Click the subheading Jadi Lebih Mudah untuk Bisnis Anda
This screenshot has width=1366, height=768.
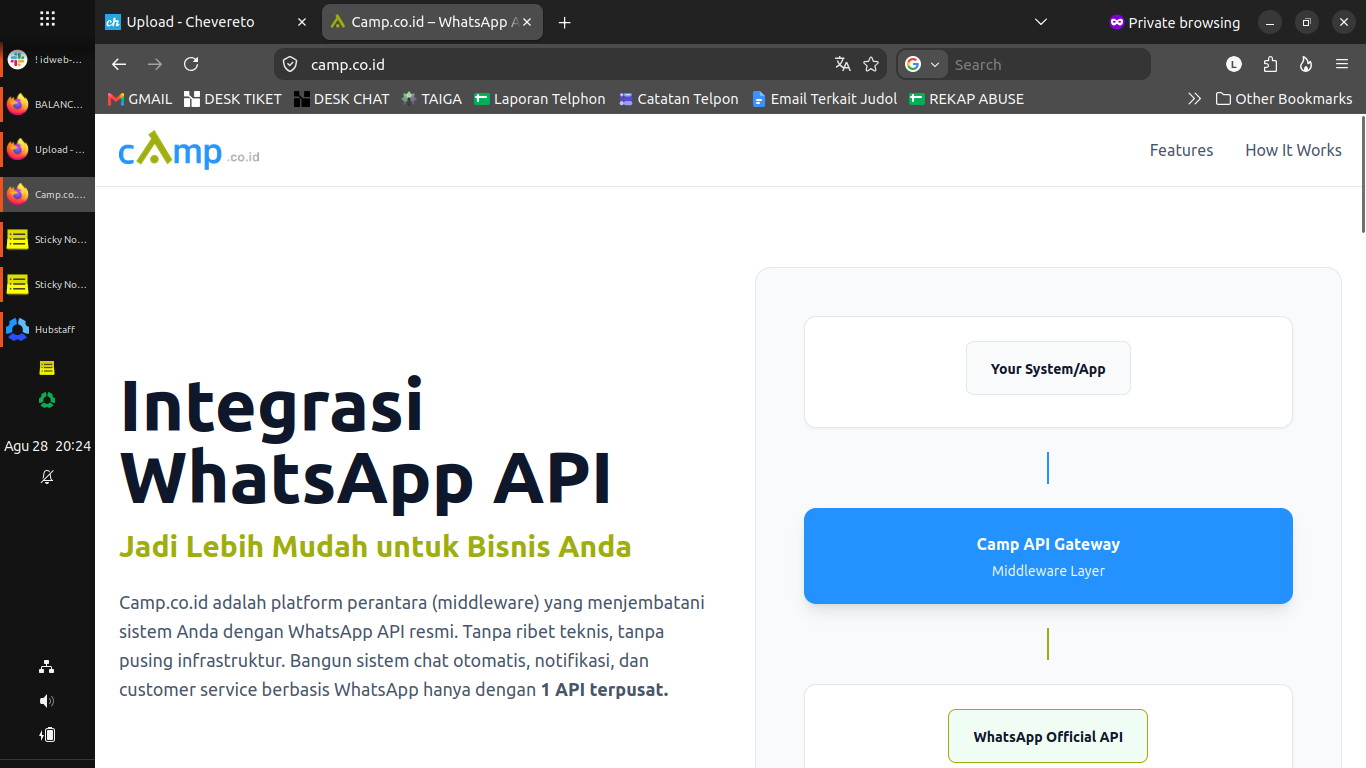tap(375, 547)
